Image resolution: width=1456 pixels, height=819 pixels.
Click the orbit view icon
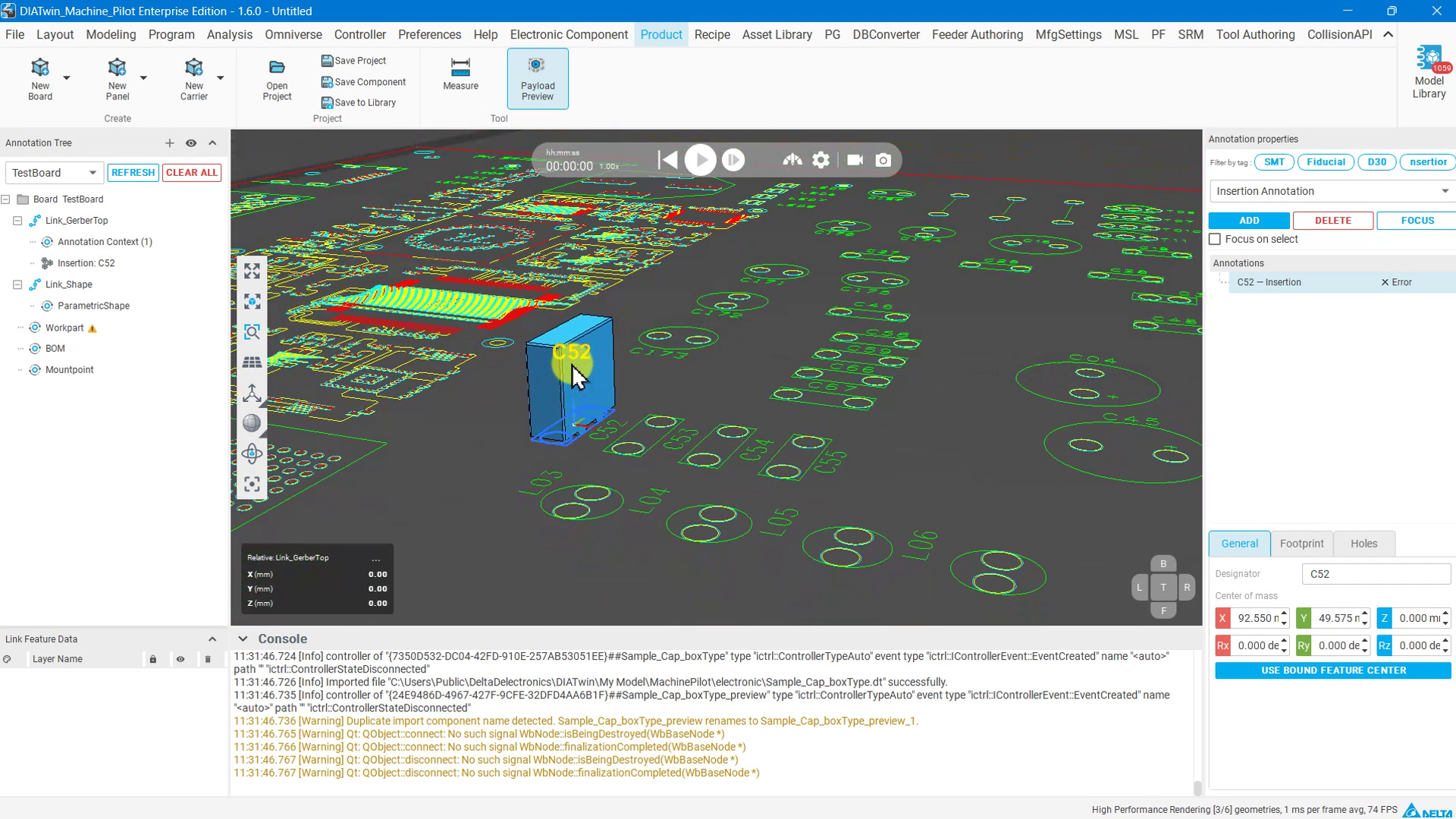(252, 453)
